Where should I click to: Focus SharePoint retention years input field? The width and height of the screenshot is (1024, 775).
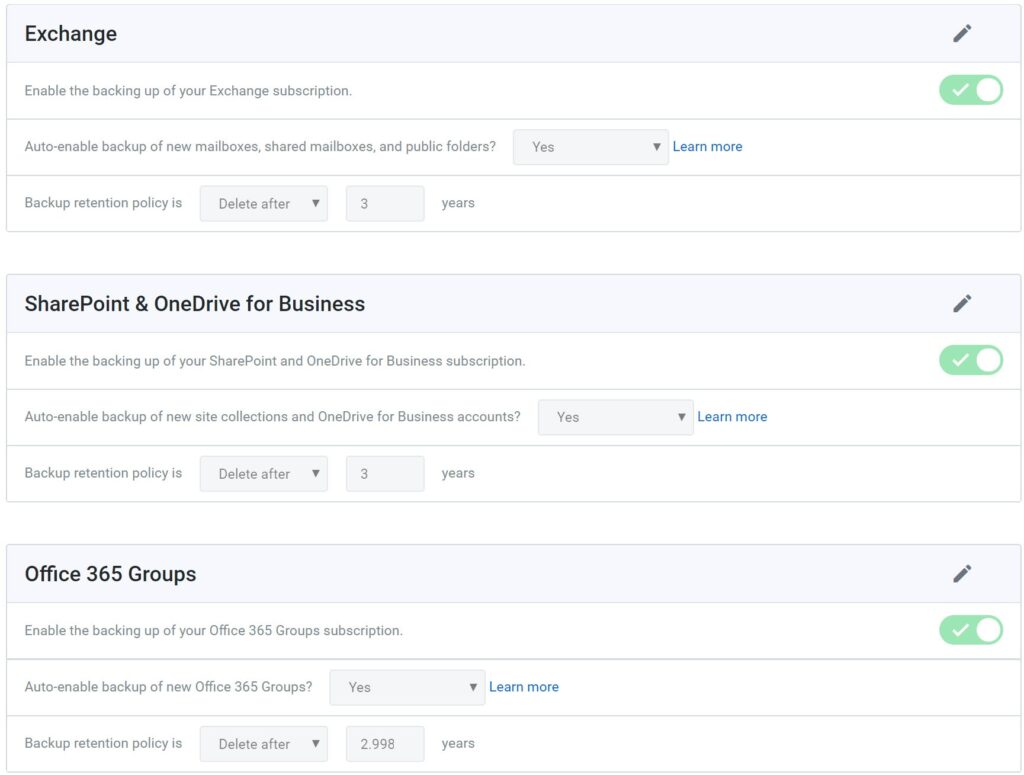(x=385, y=474)
